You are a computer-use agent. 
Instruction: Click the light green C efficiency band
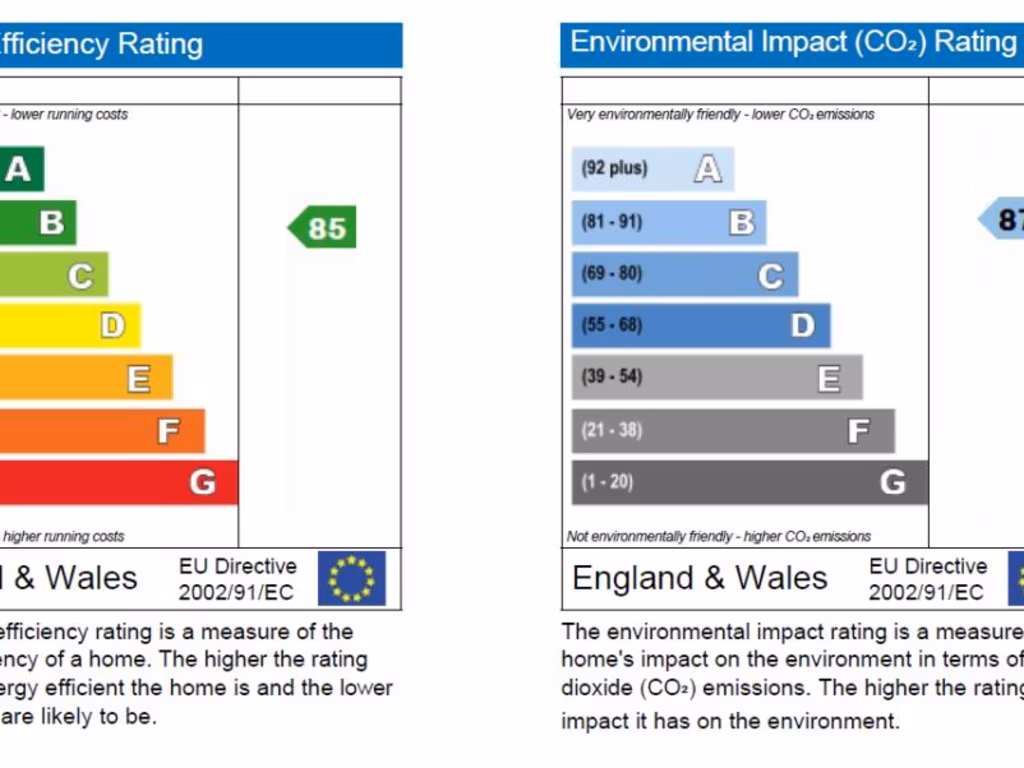(x=54, y=275)
